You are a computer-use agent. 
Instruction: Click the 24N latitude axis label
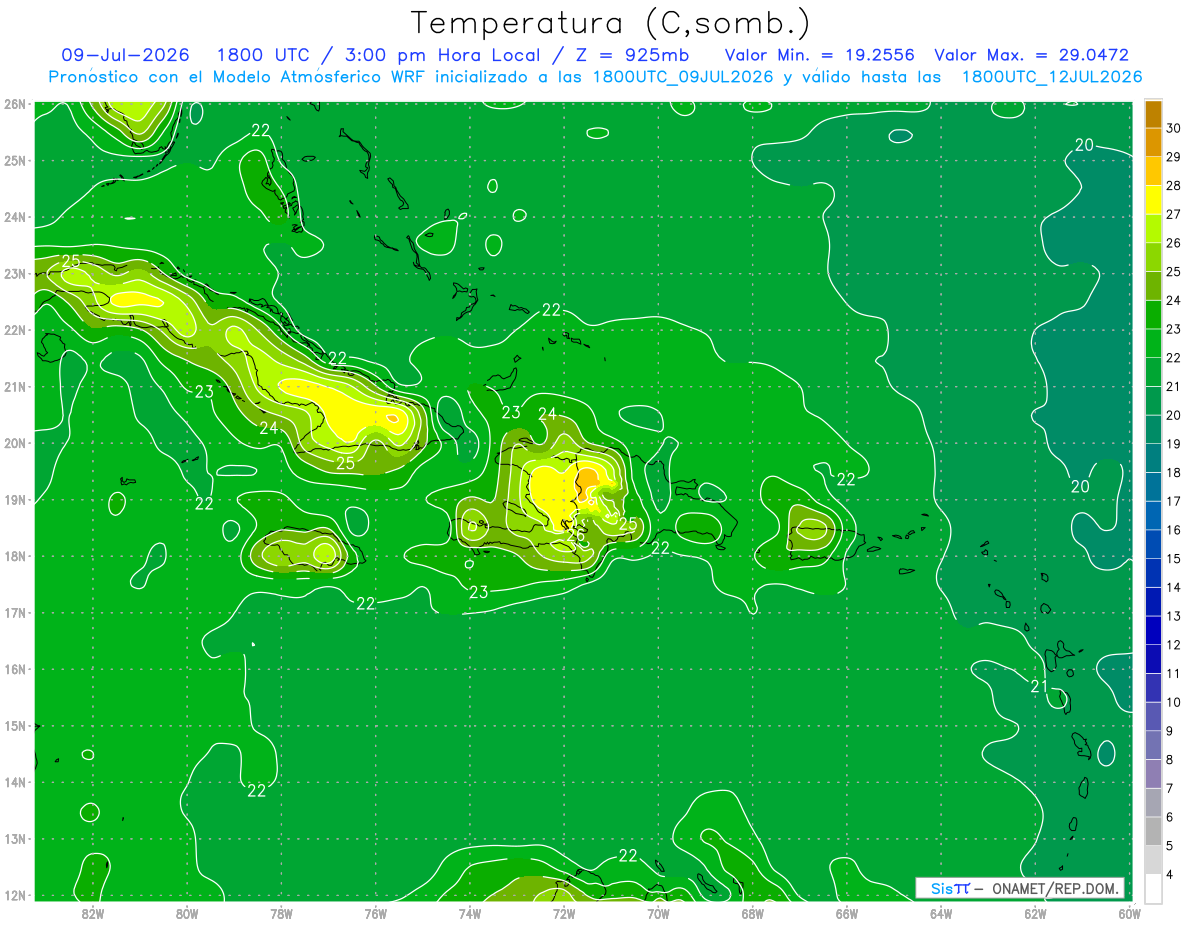coord(14,217)
